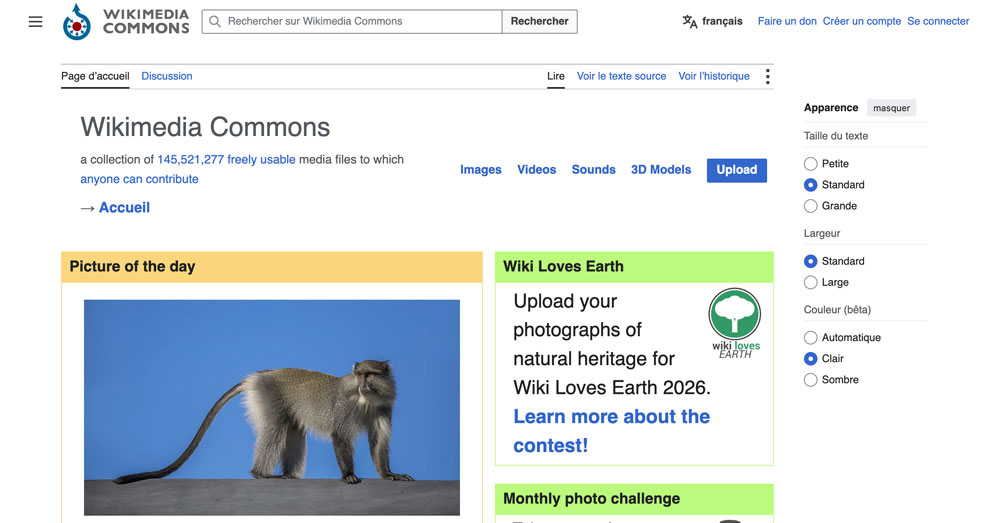
Task: Click the Monthly photo challenge heading
Action: (591, 499)
